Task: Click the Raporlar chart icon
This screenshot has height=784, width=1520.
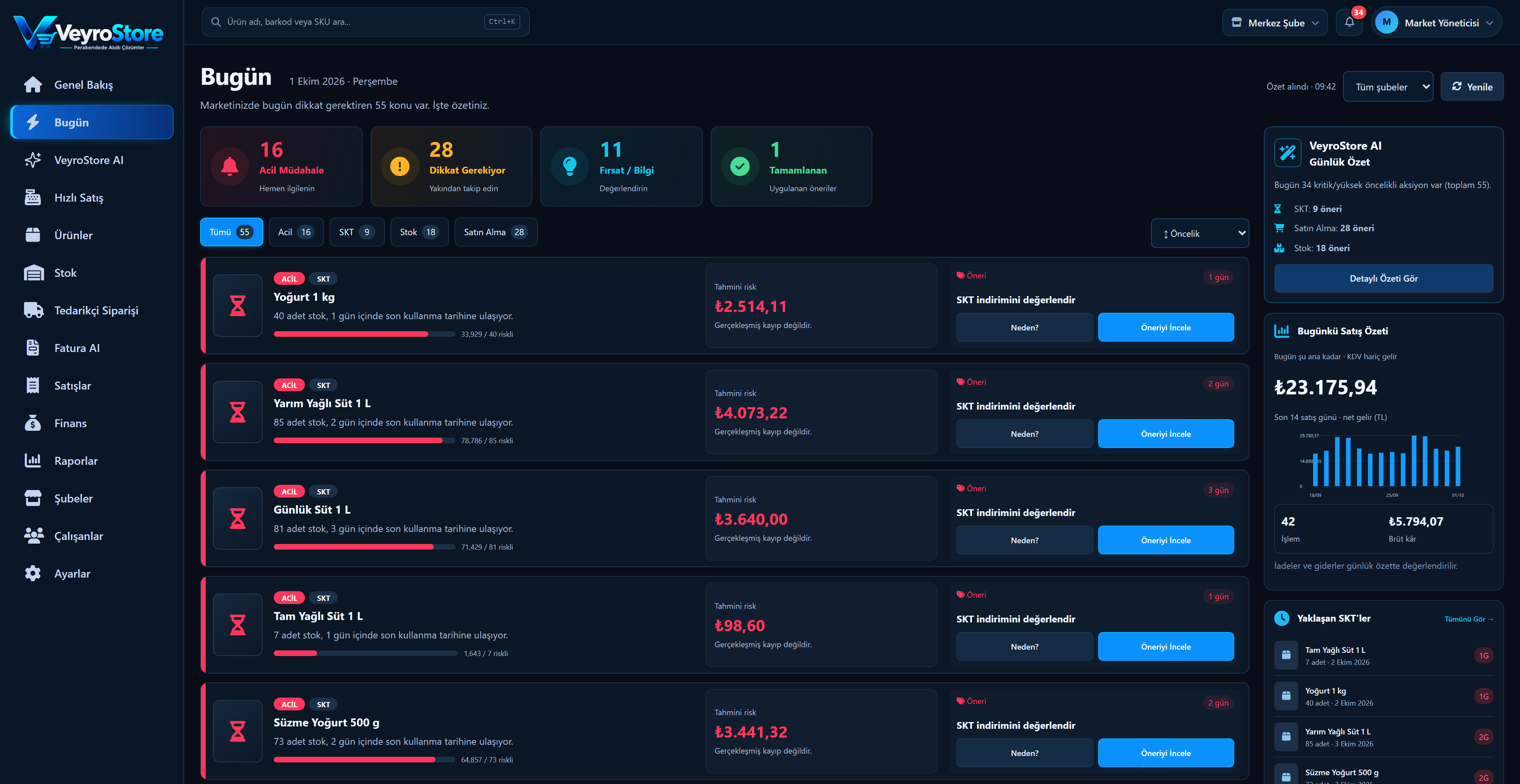Action: (33, 461)
